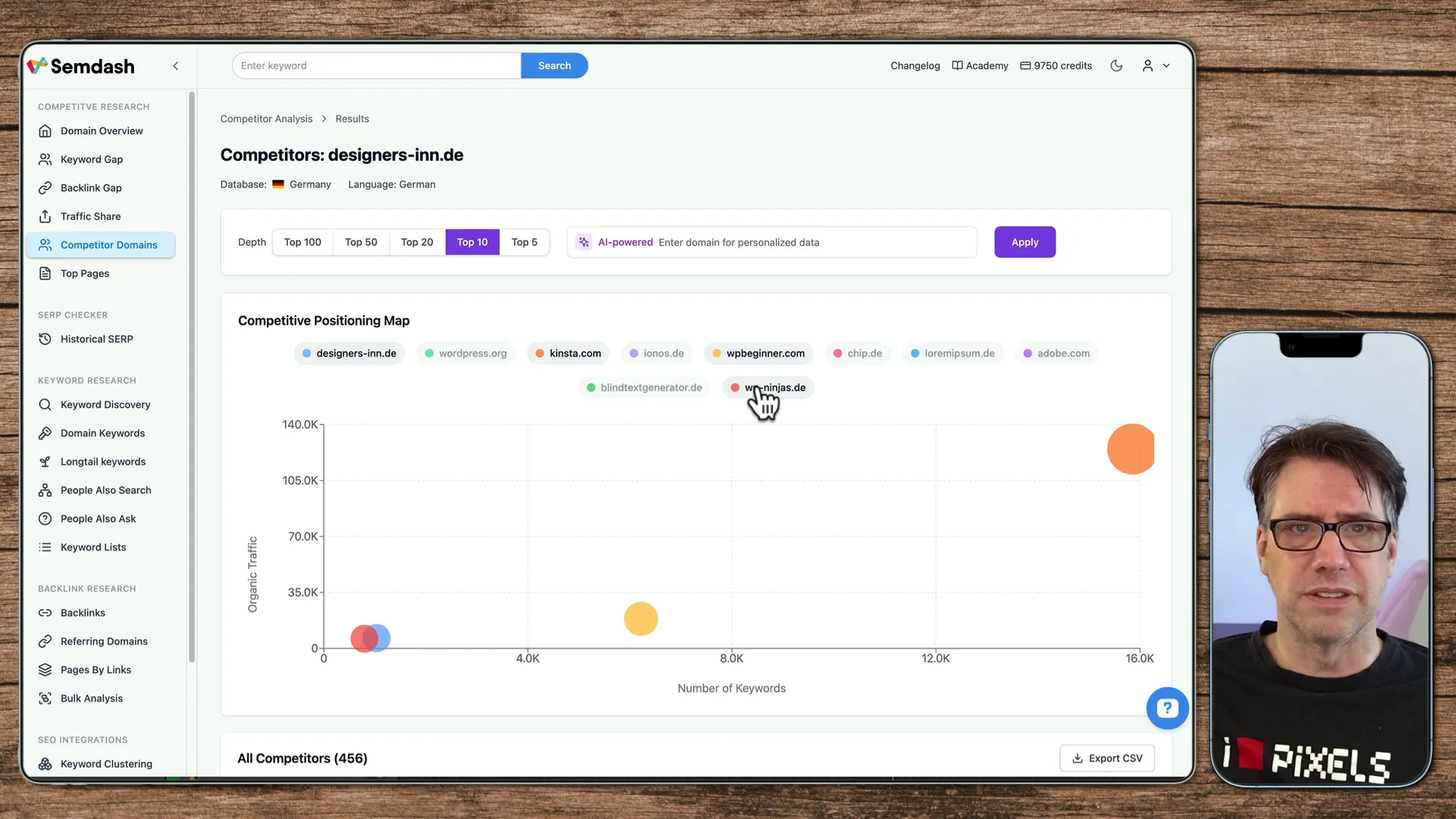The height and width of the screenshot is (819, 1456).
Task: Click the Traffic Share upload icon
Action: click(45, 217)
